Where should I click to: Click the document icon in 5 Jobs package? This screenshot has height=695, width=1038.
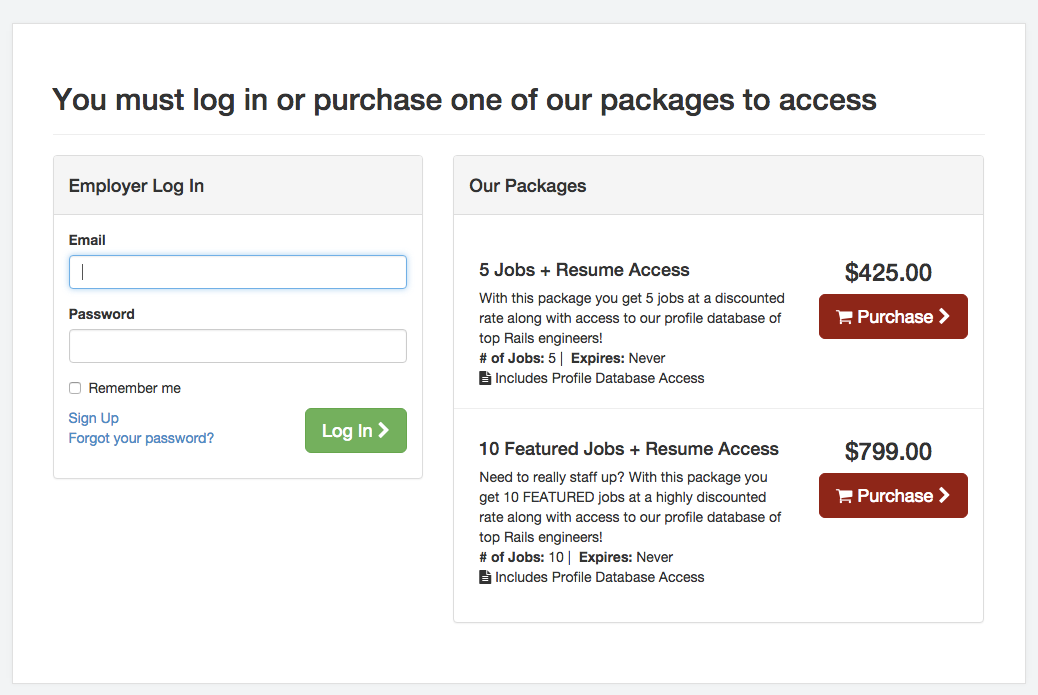coord(485,378)
